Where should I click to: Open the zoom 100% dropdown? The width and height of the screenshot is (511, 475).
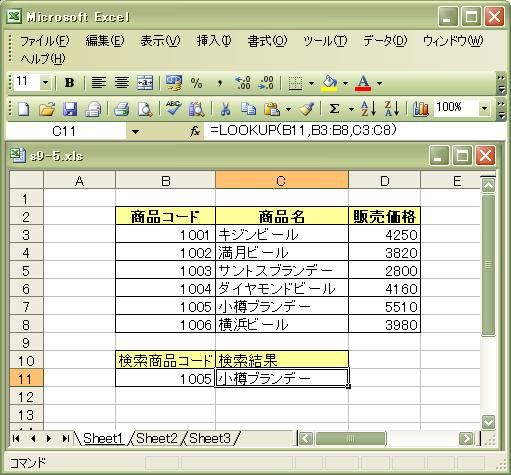click(484, 108)
